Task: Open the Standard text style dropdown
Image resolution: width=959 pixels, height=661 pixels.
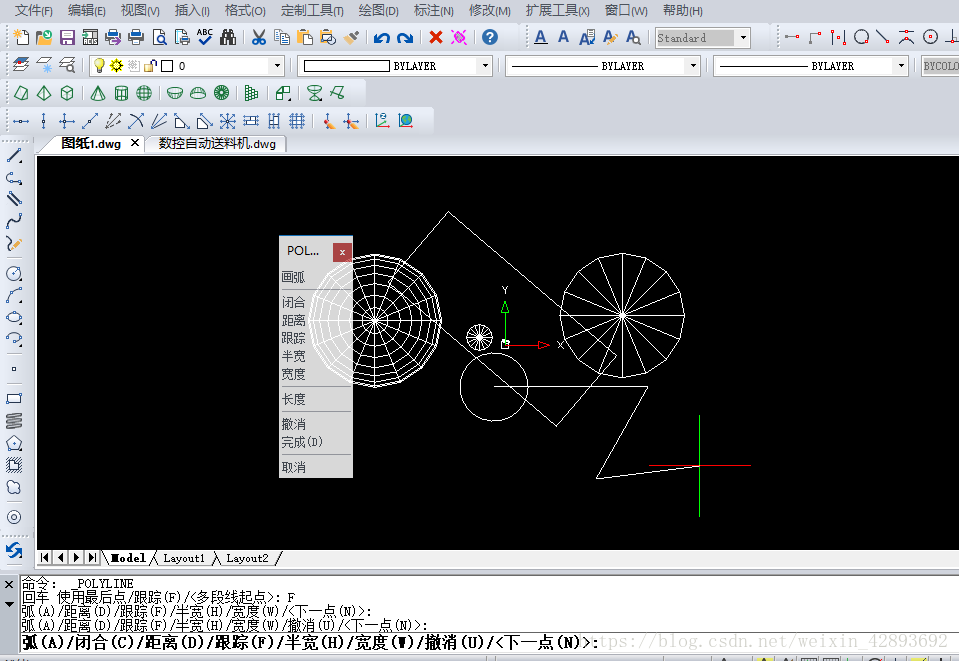Action: [743, 38]
